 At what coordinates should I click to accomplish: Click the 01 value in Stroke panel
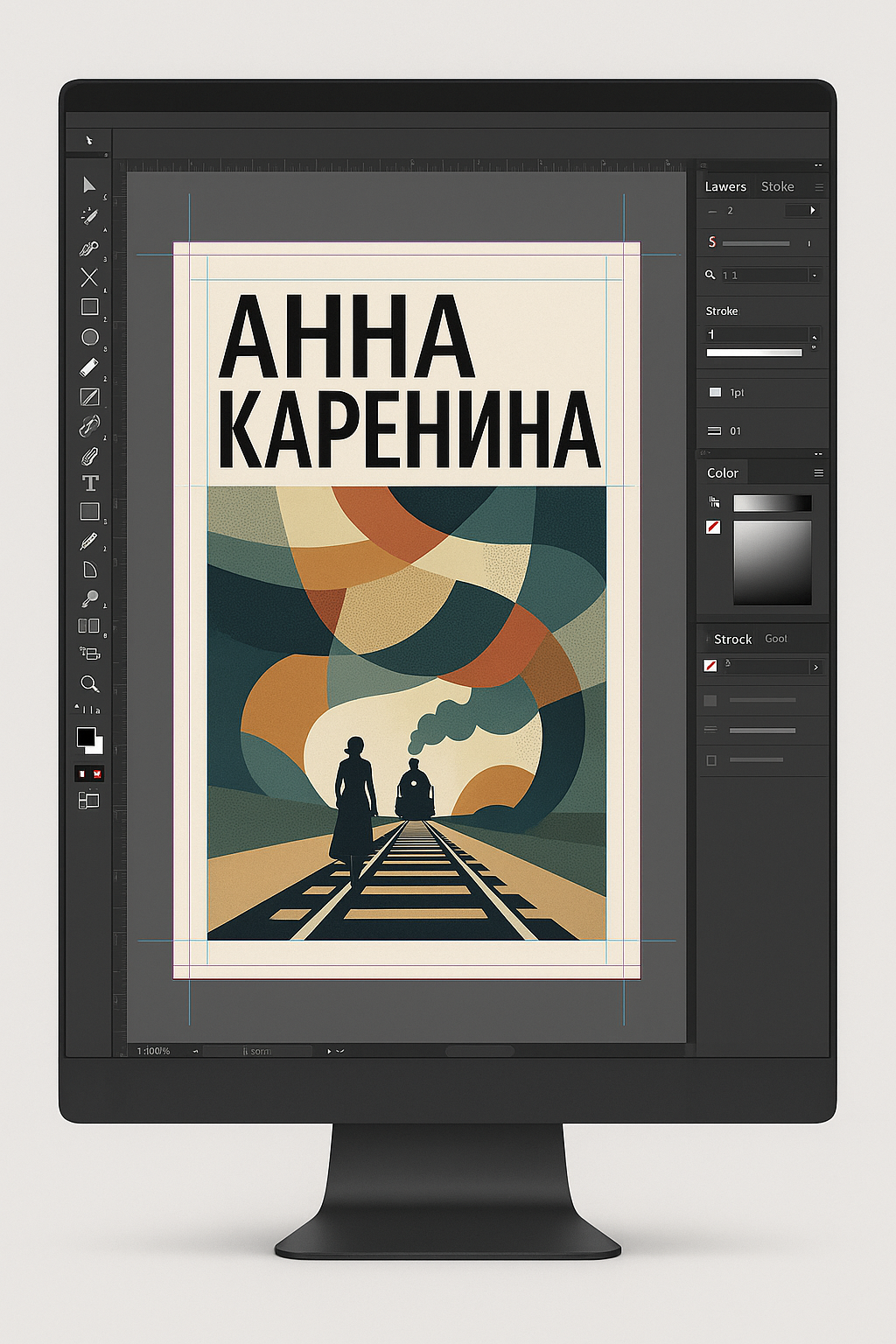point(735,431)
